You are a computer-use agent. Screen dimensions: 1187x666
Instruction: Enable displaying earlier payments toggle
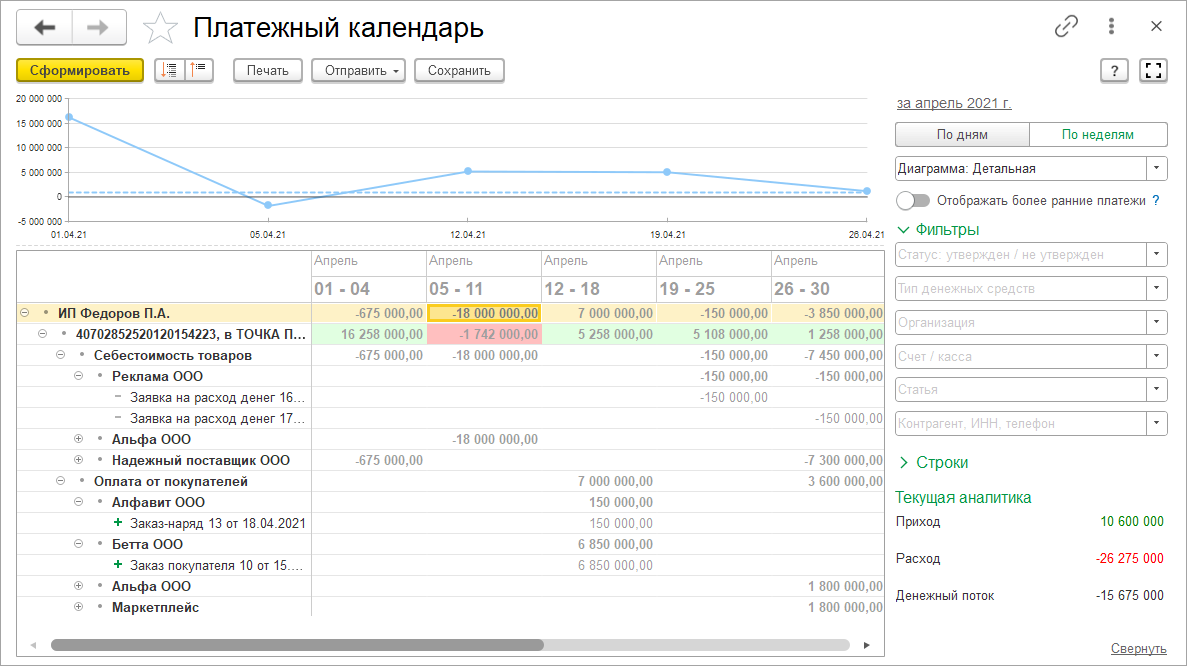pyautogui.click(x=913, y=200)
